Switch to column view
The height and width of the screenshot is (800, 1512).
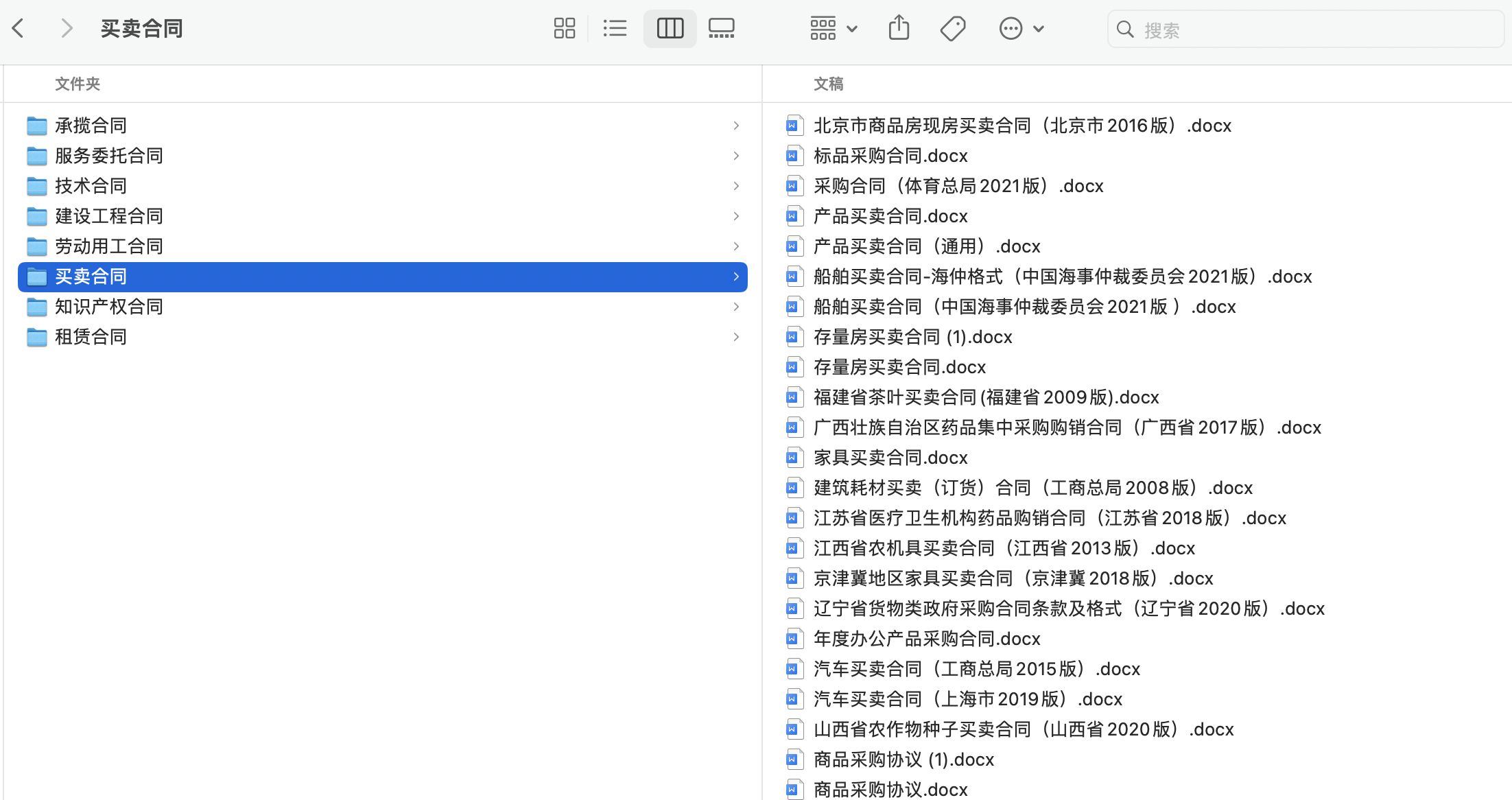click(x=670, y=28)
